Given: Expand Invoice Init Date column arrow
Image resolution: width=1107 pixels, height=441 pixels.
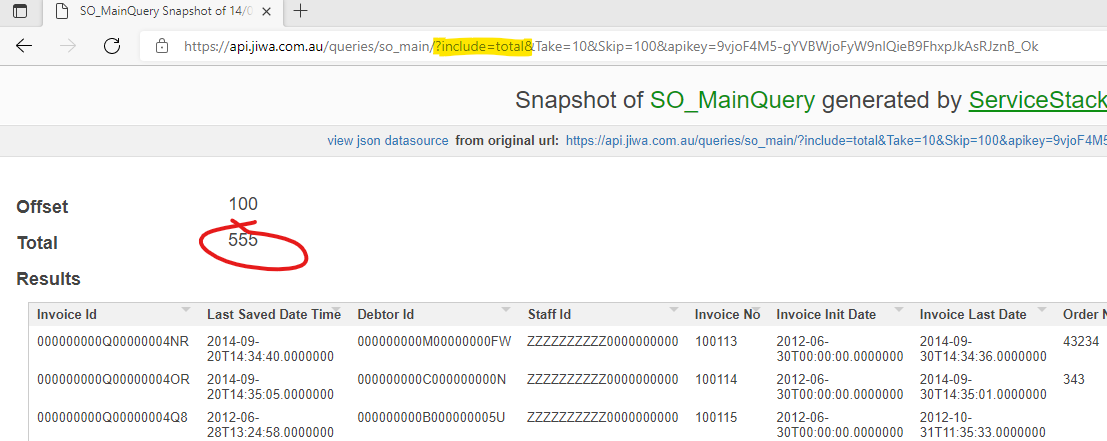Looking at the screenshot, I should click(x=898, y=309).
